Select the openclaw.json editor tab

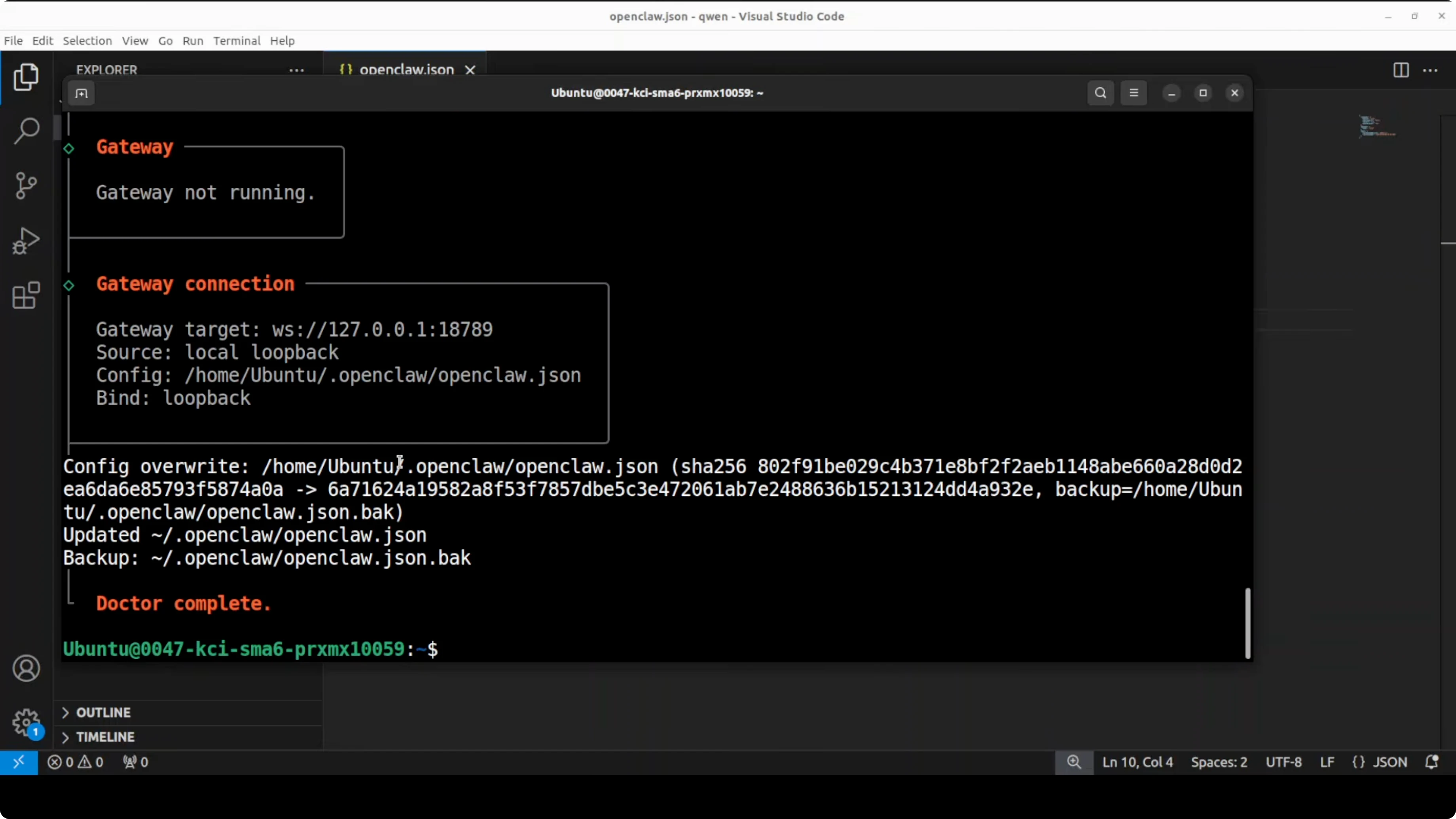[406, 69]
